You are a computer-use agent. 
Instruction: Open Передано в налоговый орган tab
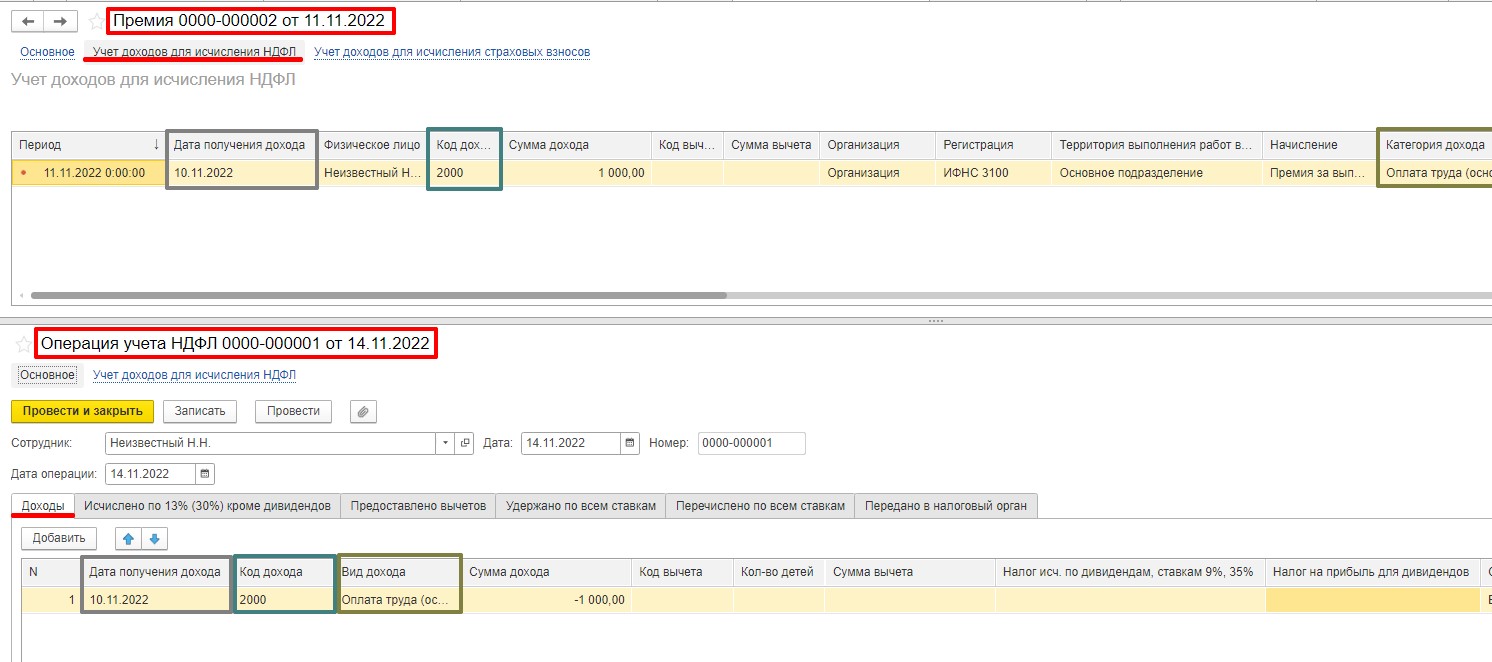click(x=946, y=506)
